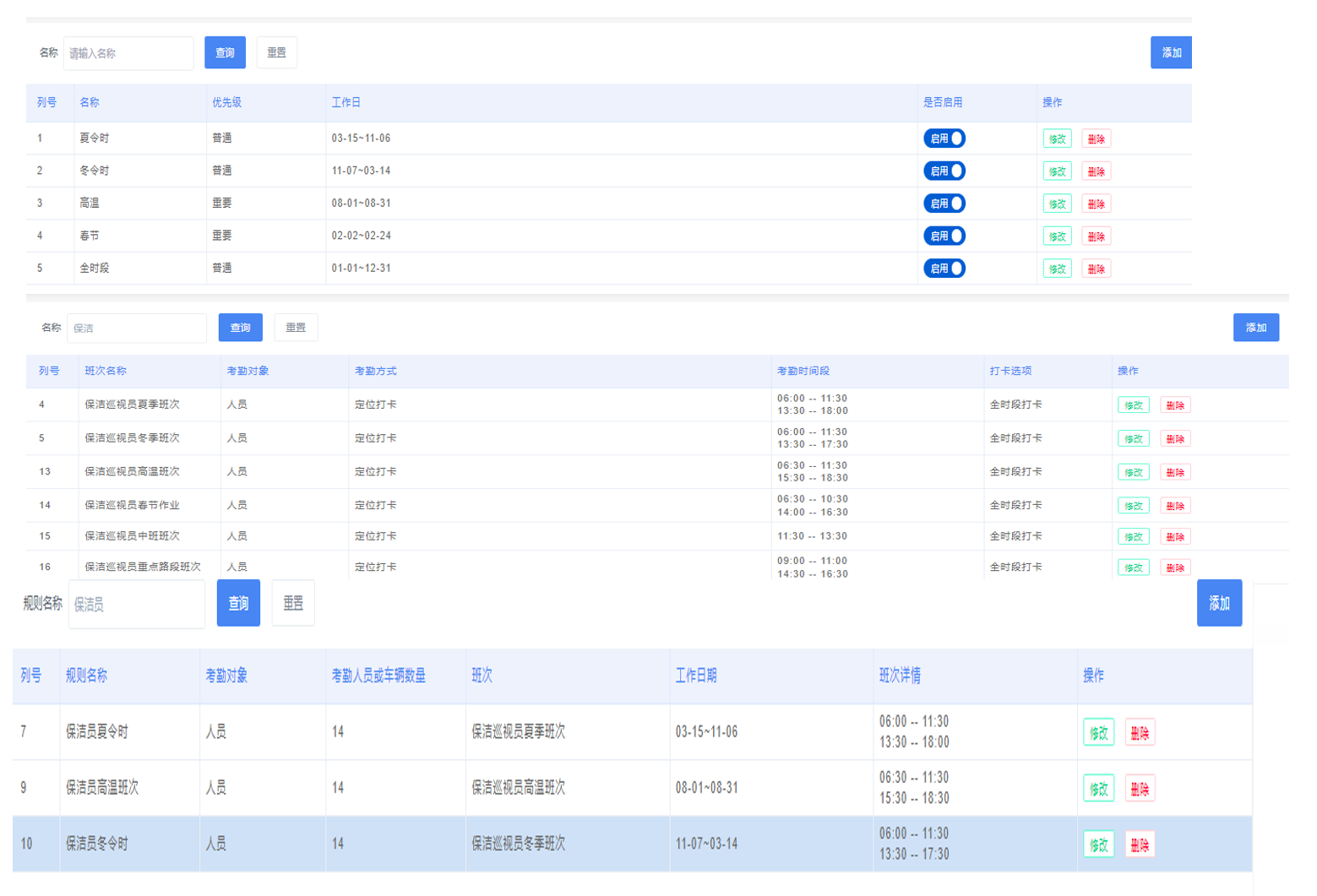Disable the 启用 switch in the 高温 row
This screenshot has height=896, width=1317.
[944, 204]
